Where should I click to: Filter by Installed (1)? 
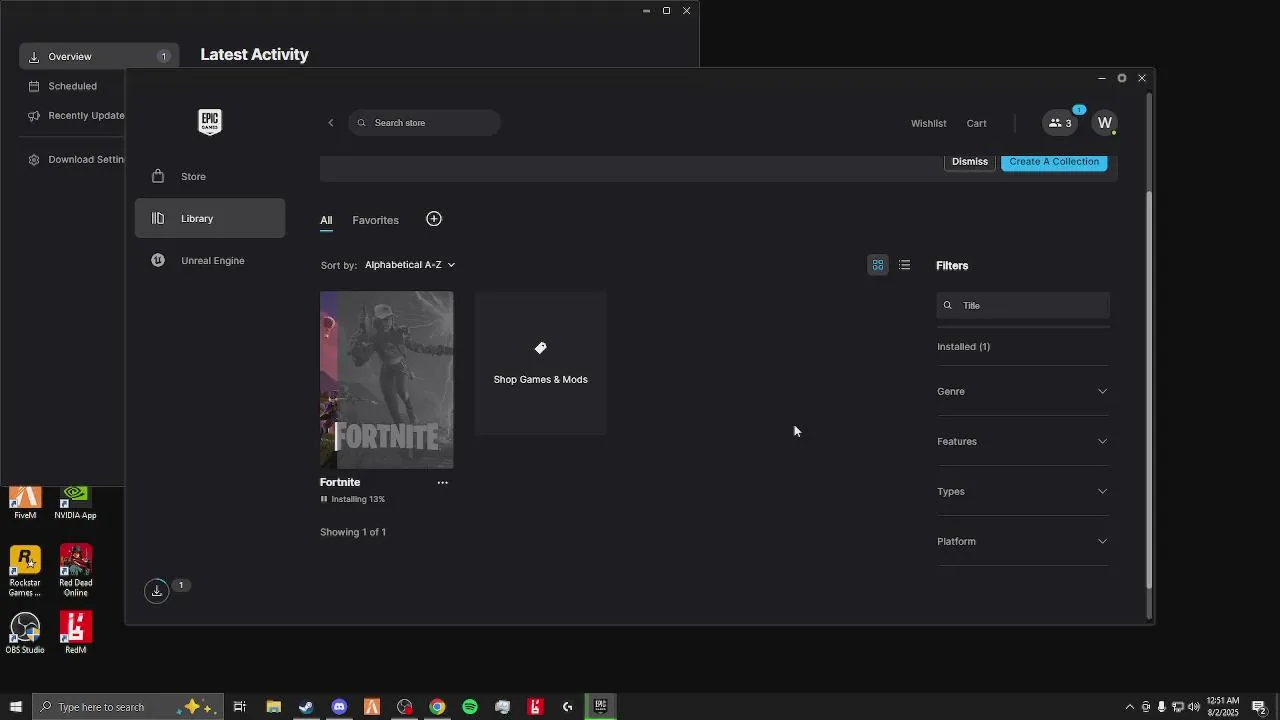coord(963,347)
